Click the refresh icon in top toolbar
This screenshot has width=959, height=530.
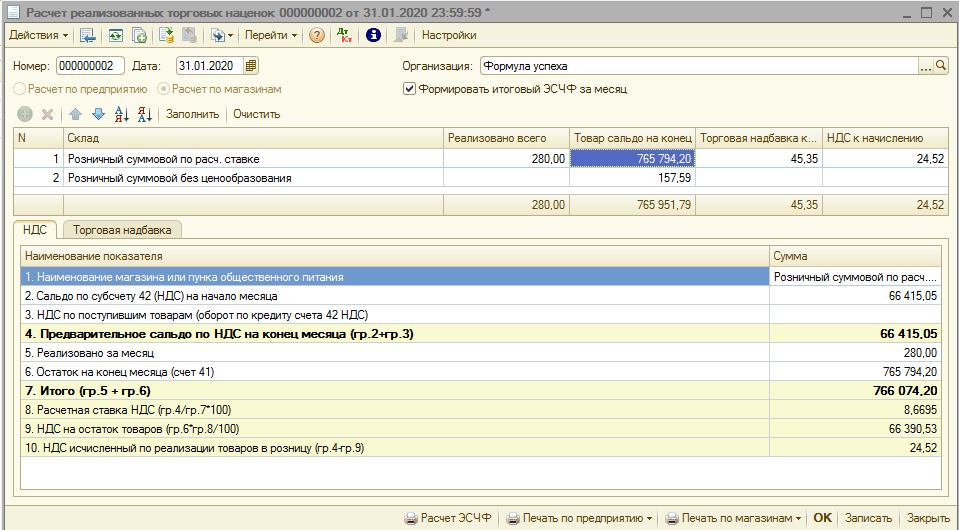(x=116, y=35)
